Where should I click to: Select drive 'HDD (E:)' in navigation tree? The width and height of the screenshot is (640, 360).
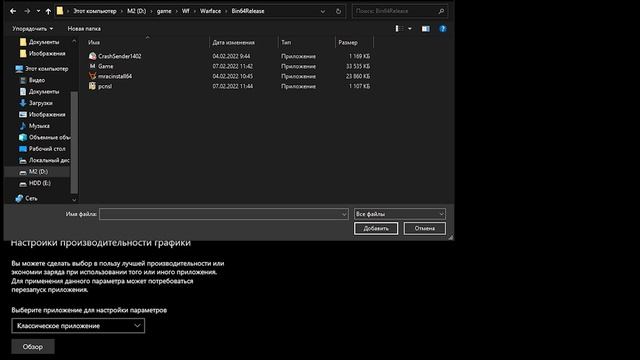pos(40,183)
